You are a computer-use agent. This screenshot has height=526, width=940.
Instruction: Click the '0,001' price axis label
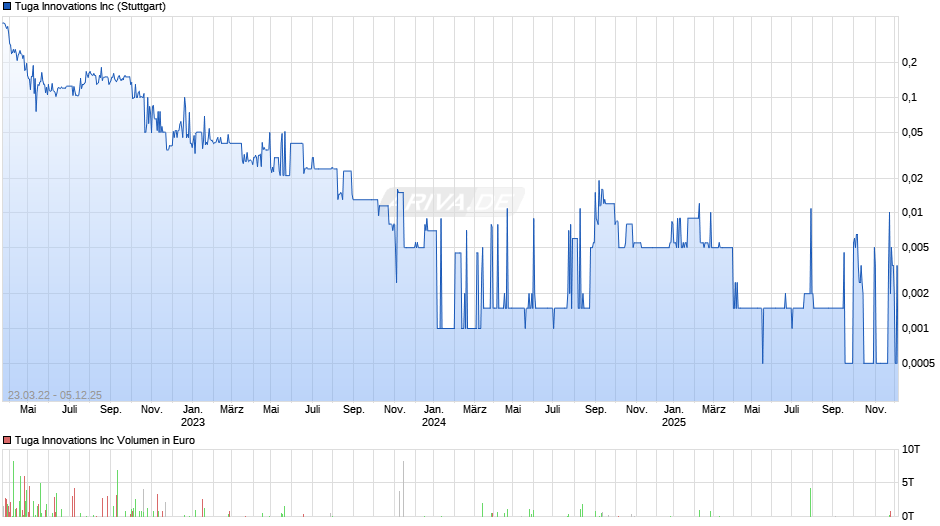point(915,328)
